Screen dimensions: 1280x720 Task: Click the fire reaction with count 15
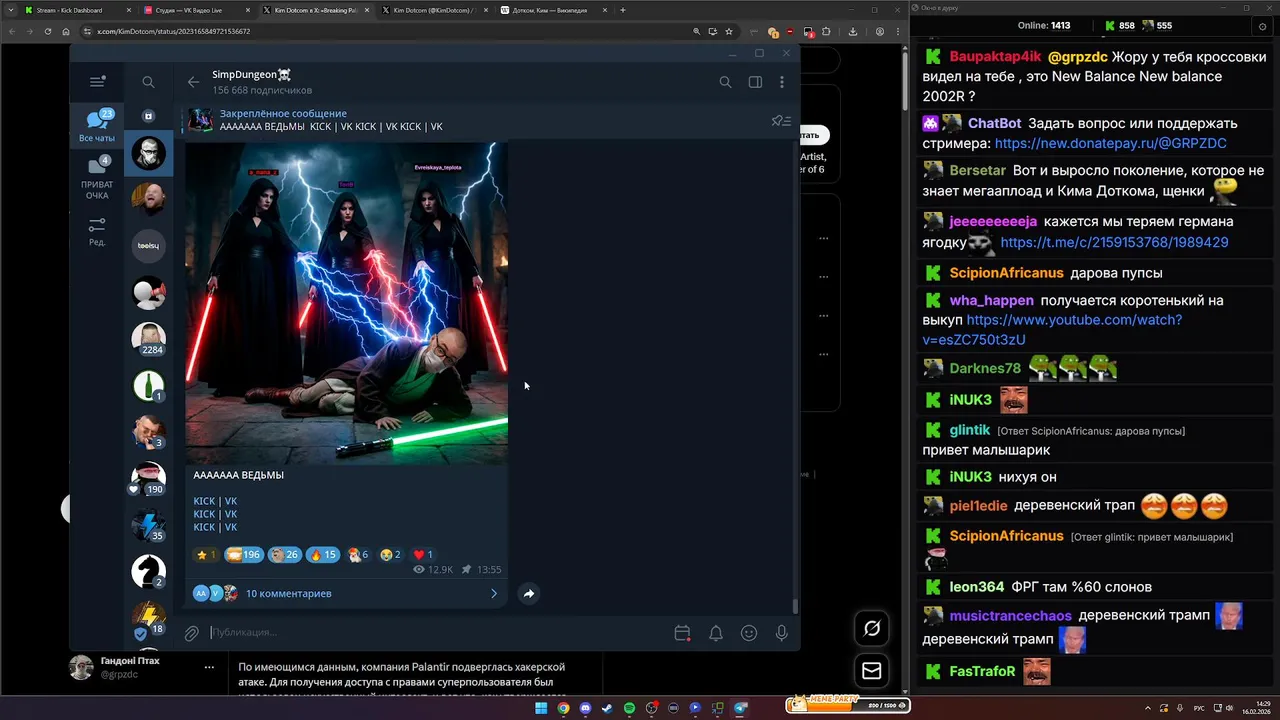323,554
